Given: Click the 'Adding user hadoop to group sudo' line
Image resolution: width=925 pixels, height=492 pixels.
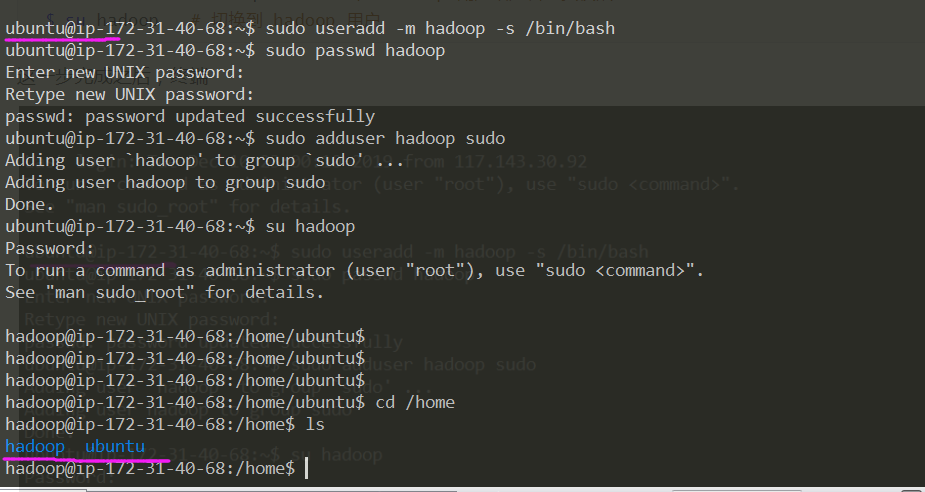Looking at the screenshot, I should click(x=165, y=182).
